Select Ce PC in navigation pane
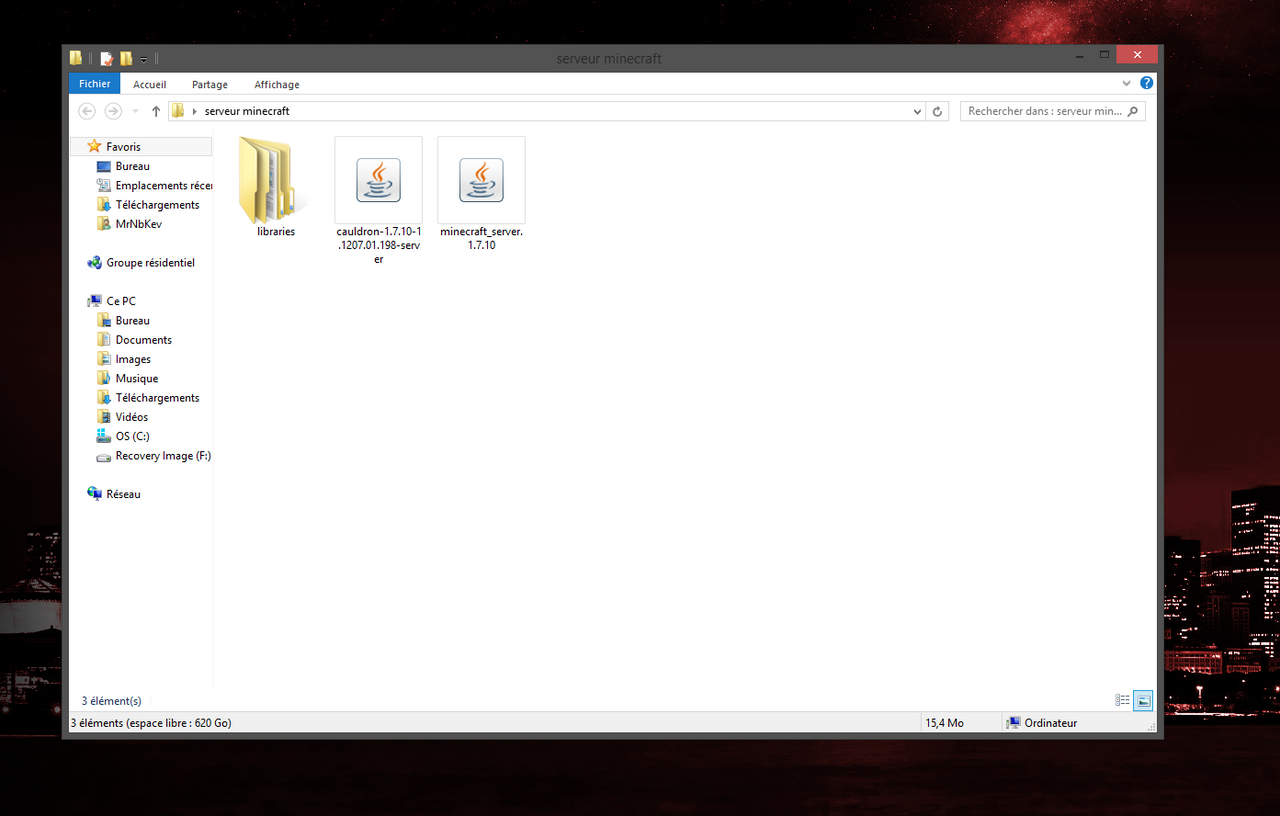Viewport: 1280px width, 816px height. pos(121,301)
